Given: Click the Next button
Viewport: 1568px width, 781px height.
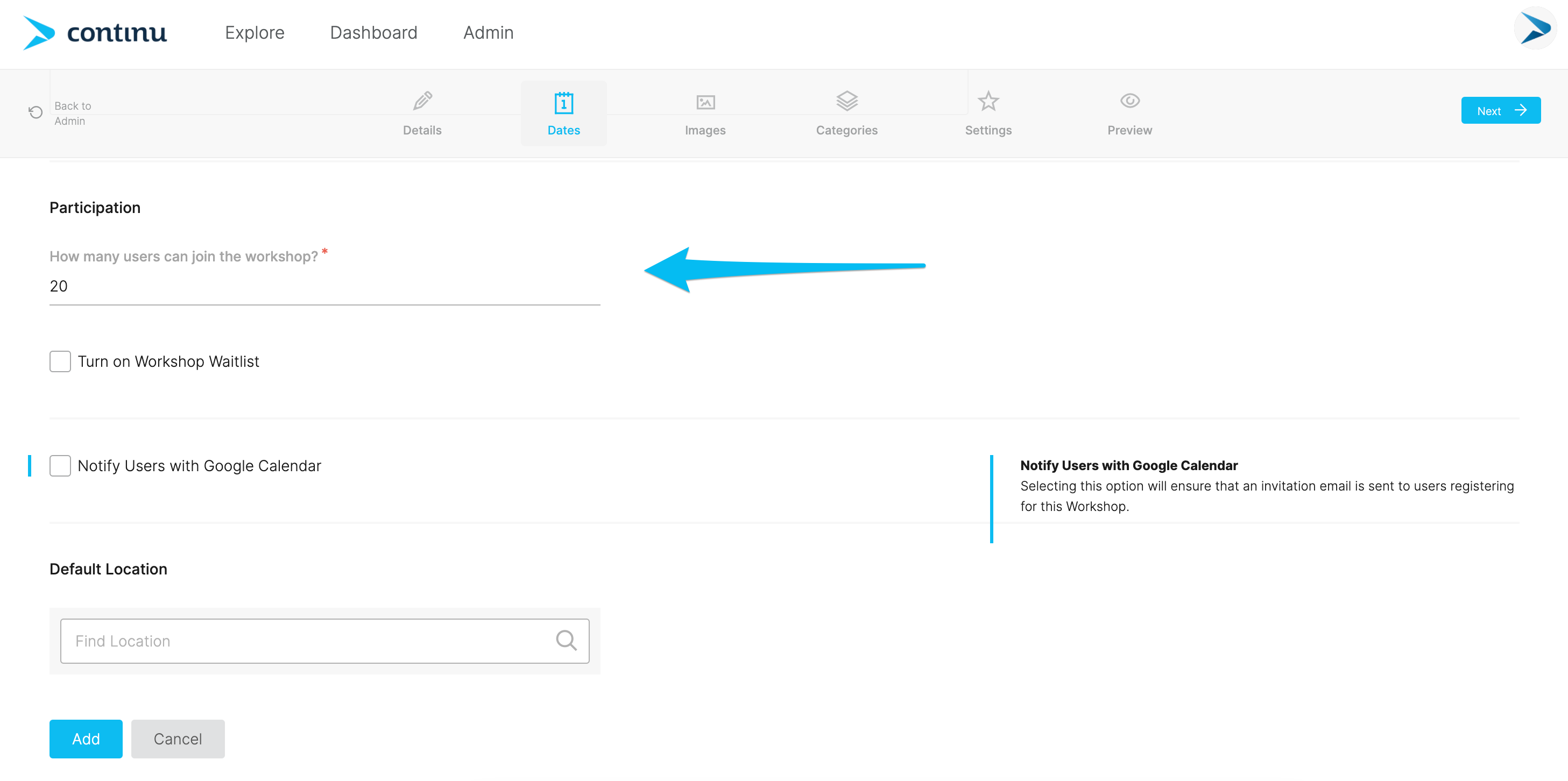Looking at the screenshot, I should click(1500, 110).
